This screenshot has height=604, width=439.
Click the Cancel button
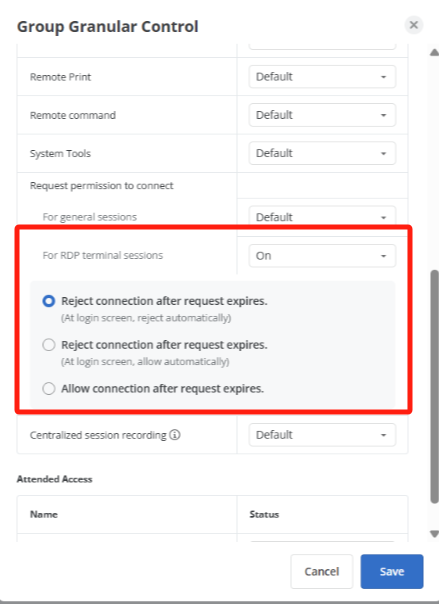coord(322,571)
